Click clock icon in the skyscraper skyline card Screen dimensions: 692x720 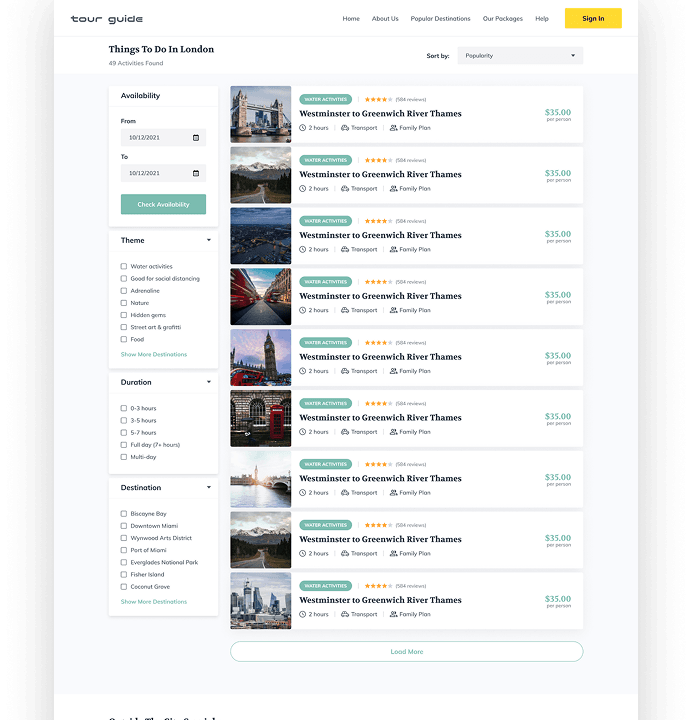tap(303, 614)
